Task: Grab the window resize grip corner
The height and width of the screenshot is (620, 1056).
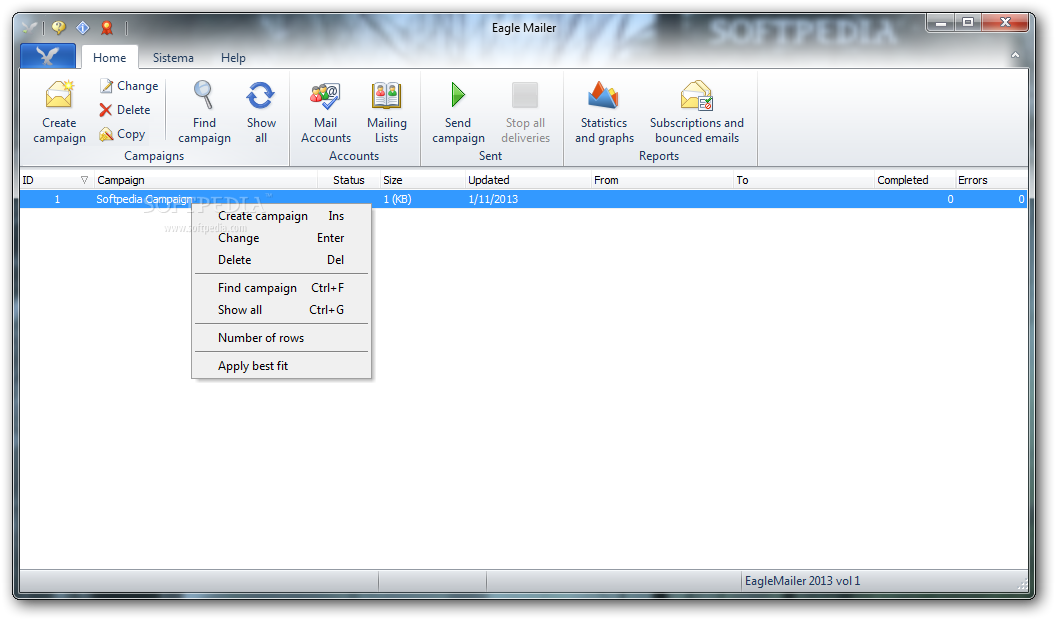Action: pos(1022,583)
